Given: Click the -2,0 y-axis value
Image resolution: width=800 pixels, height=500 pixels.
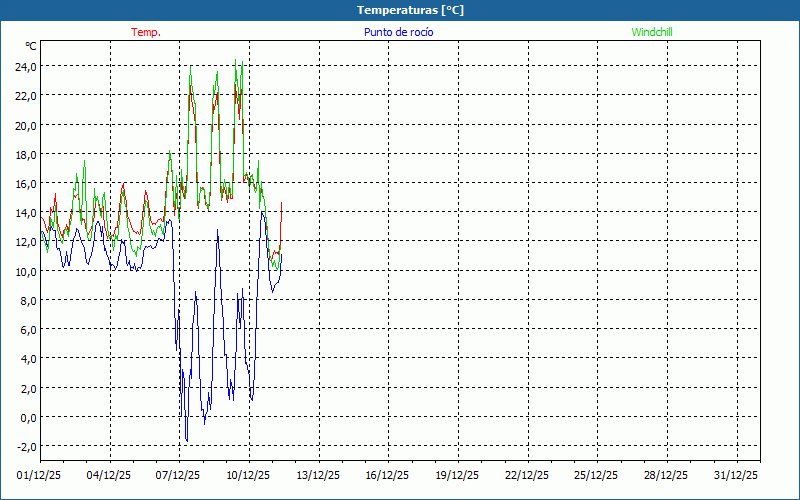Looking at the screenshot, I should (27, 446).
